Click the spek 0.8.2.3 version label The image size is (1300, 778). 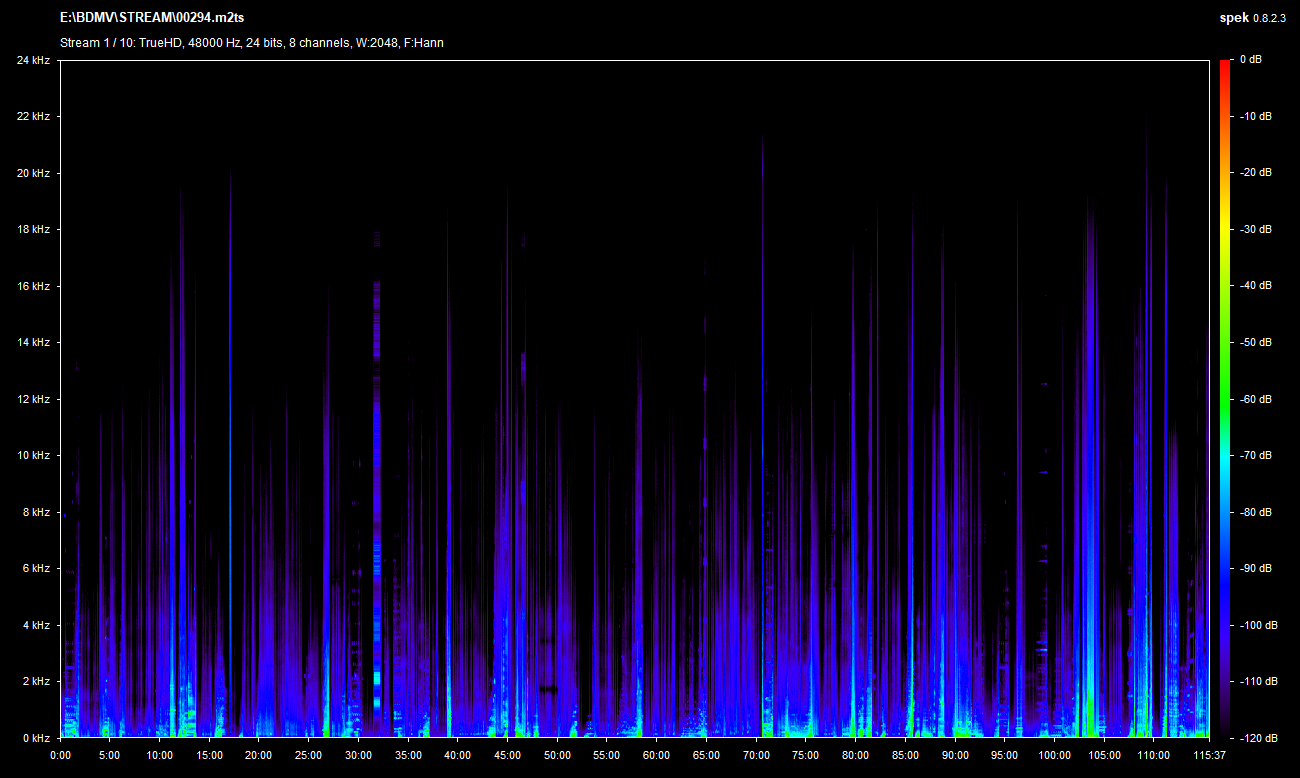click(1252, 19)
